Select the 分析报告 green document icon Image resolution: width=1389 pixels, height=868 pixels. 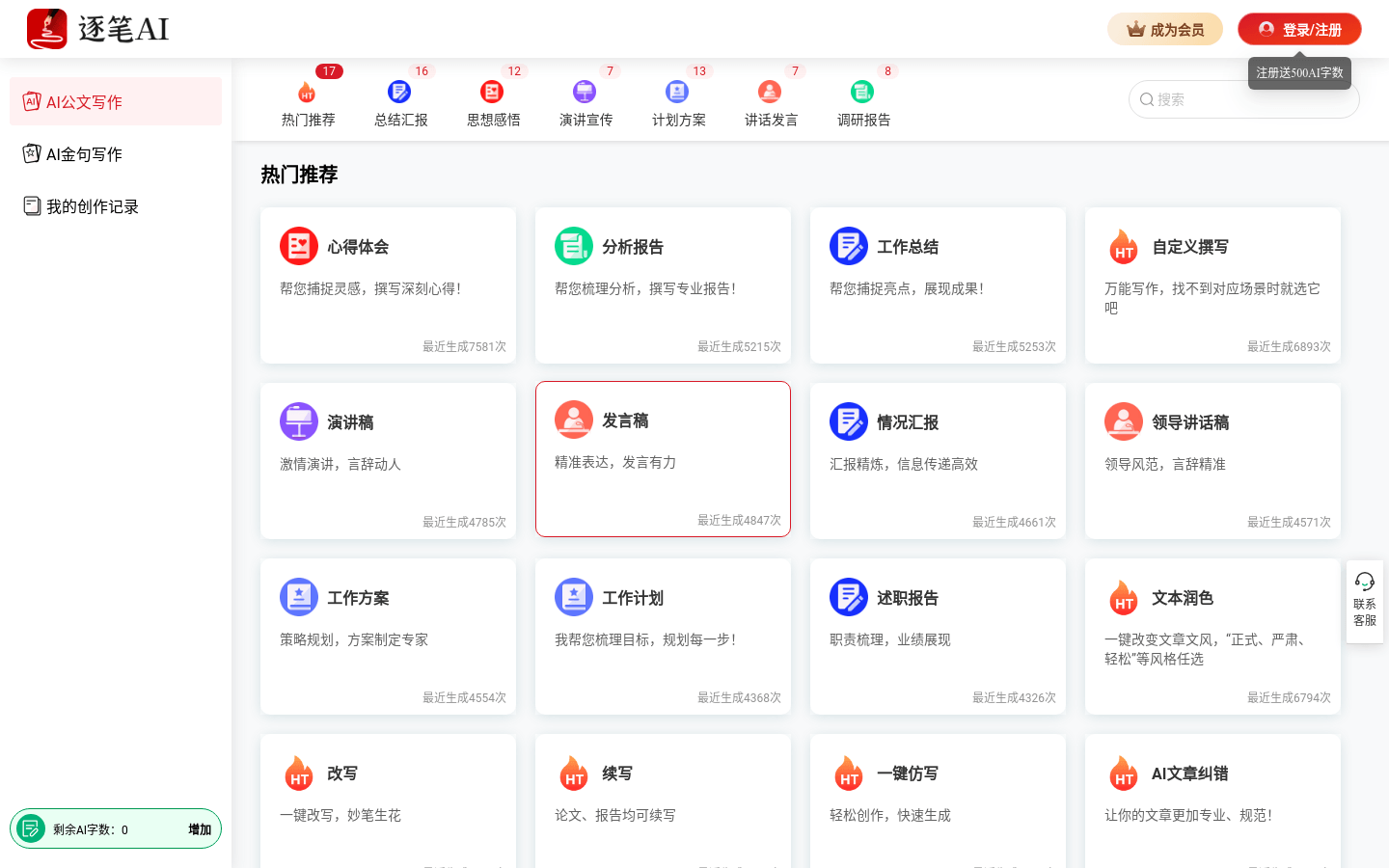click(x=574, y=246)
